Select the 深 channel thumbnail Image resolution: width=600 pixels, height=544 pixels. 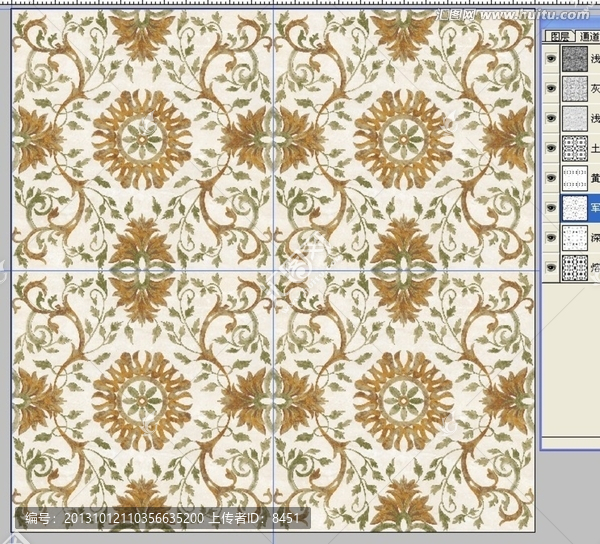point(575,238)
